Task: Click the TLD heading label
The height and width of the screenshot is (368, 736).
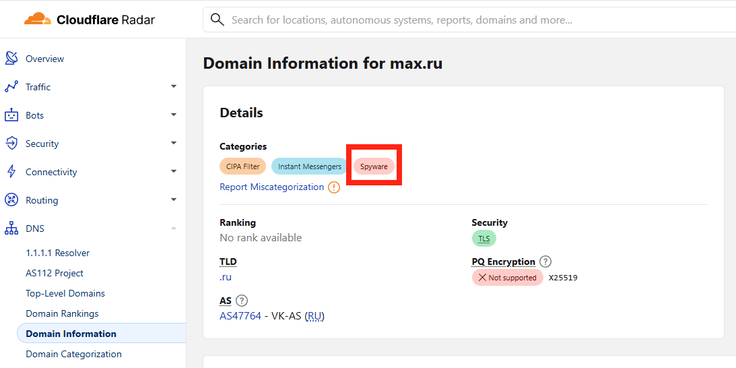Action: (x=228, y=261)
